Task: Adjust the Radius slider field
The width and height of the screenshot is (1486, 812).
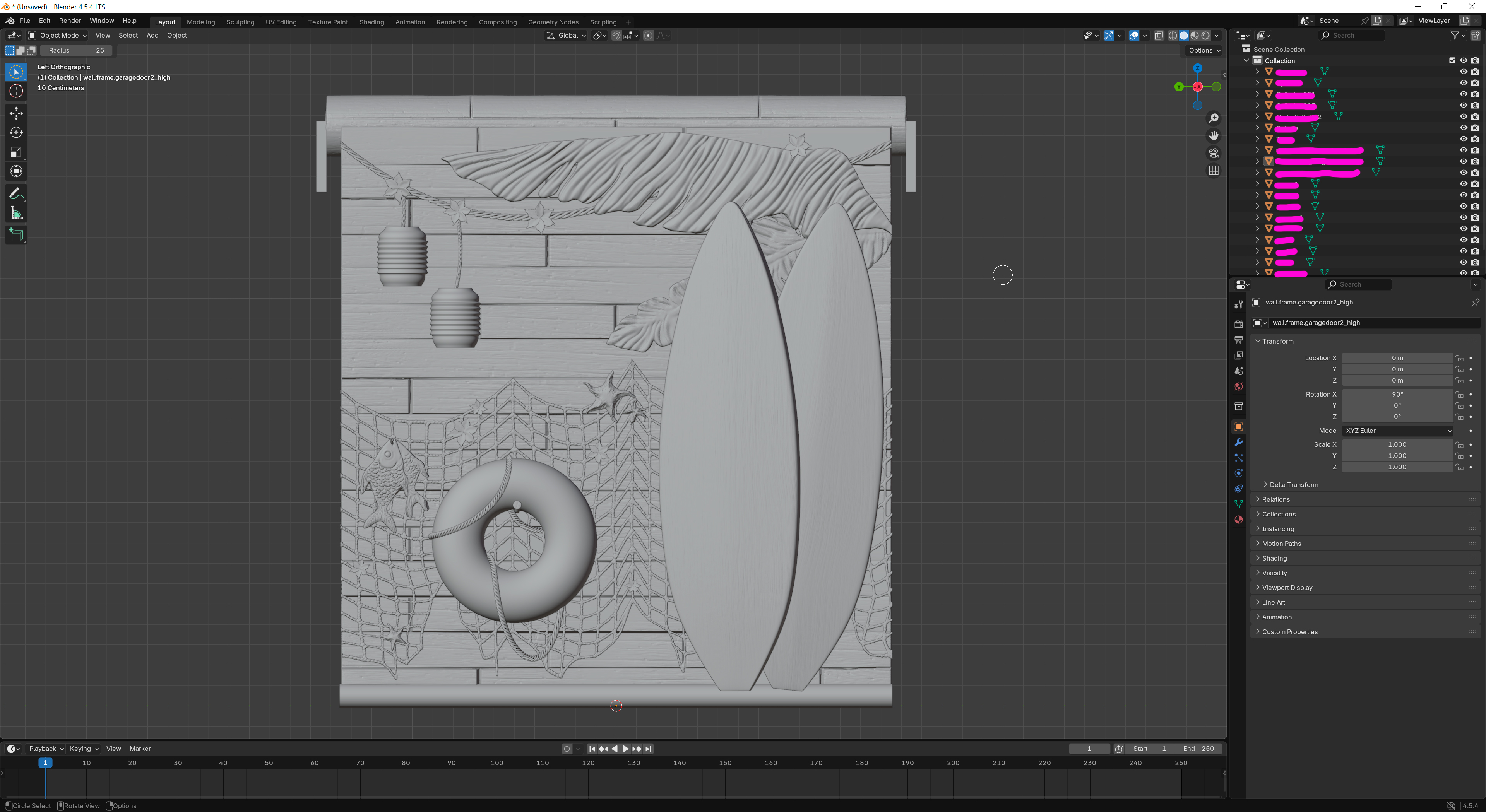Action: pyautogui.click(x=76, y=50)
